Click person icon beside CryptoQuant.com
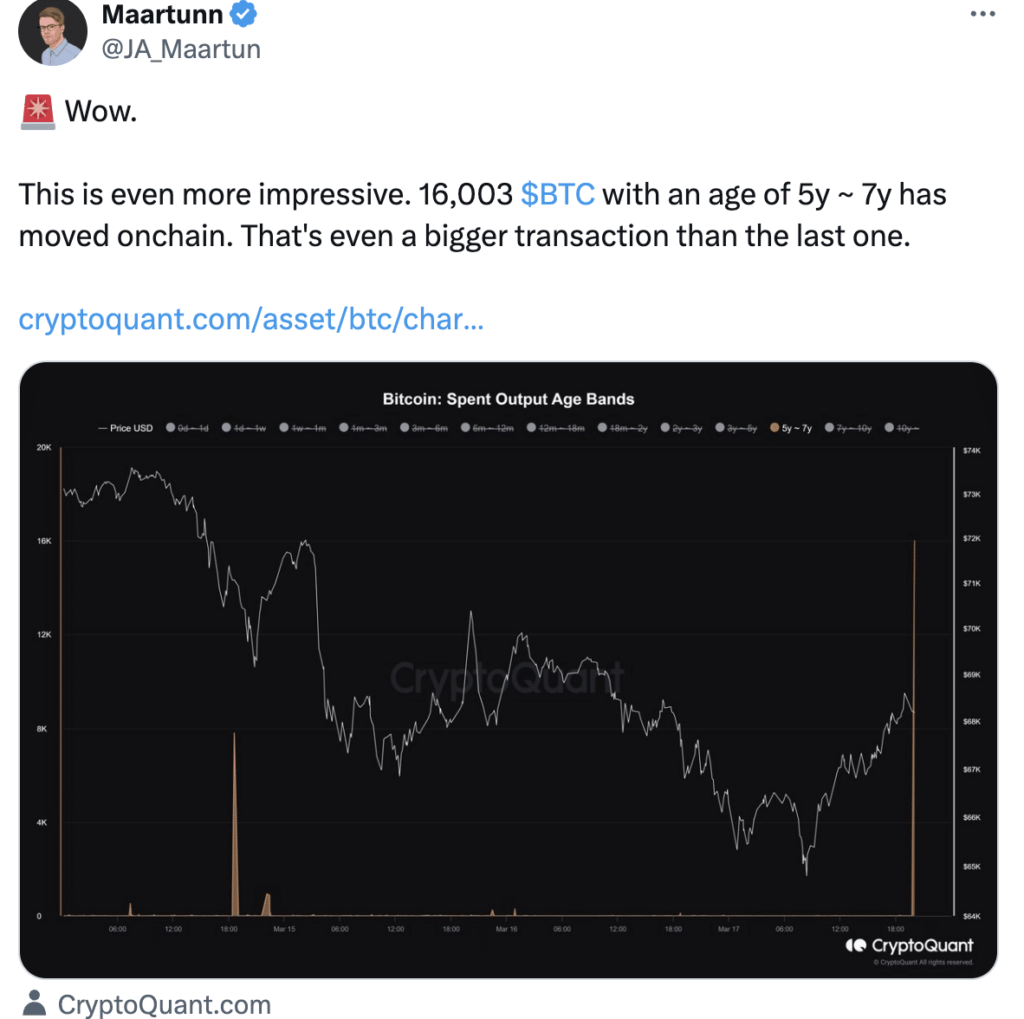The height and width of the screenshot is (1019, 1024). click(35, 1002)
